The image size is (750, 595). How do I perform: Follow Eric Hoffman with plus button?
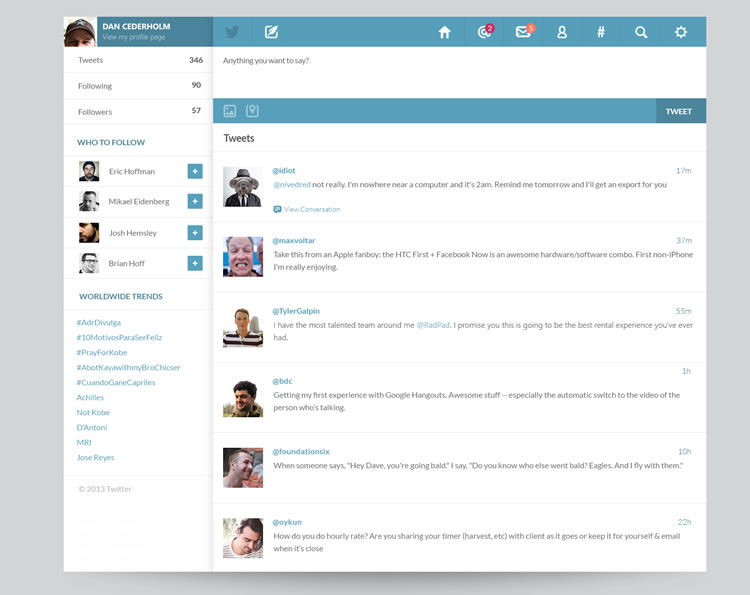pyautogui.click(x=195, y=171)
